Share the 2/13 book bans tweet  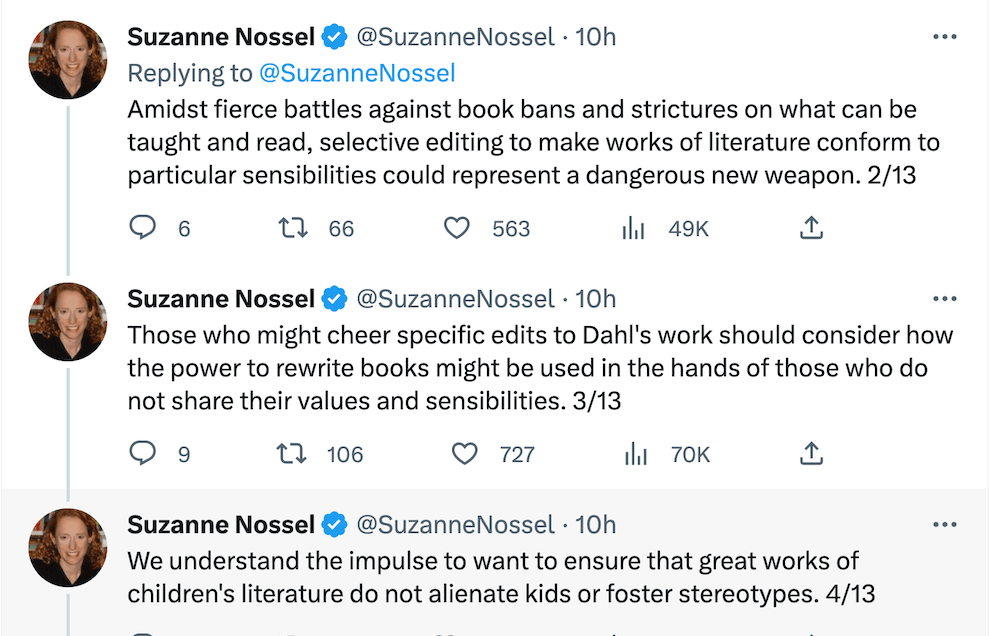pyautogui.click(x=812, y=229)
